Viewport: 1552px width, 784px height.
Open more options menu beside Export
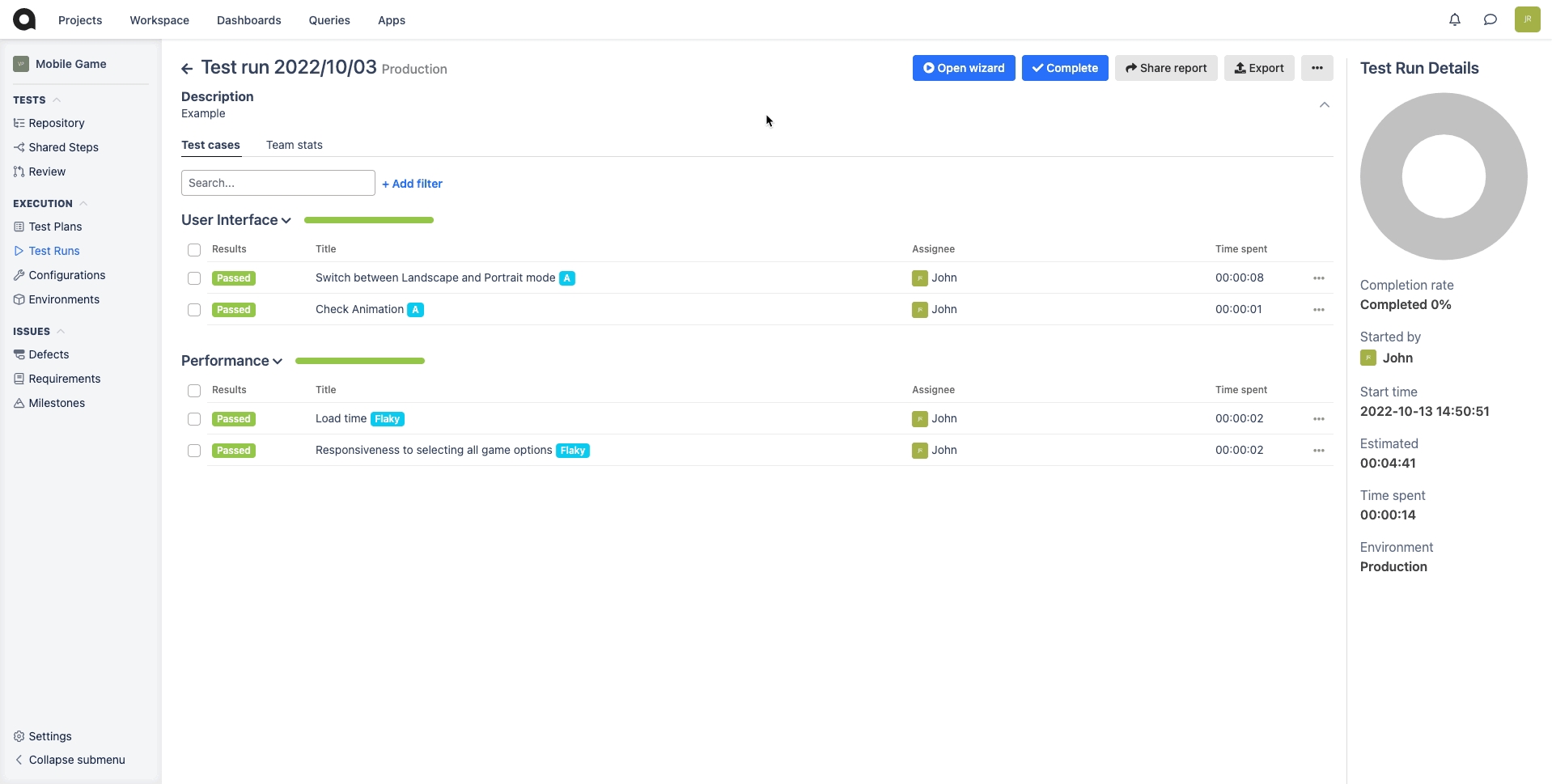click(x=1317, y=68)
